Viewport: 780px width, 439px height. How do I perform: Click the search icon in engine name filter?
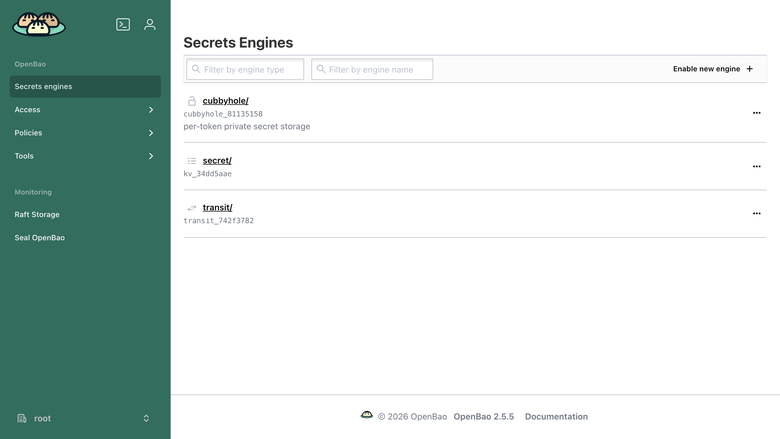click(x=321, y=69)
